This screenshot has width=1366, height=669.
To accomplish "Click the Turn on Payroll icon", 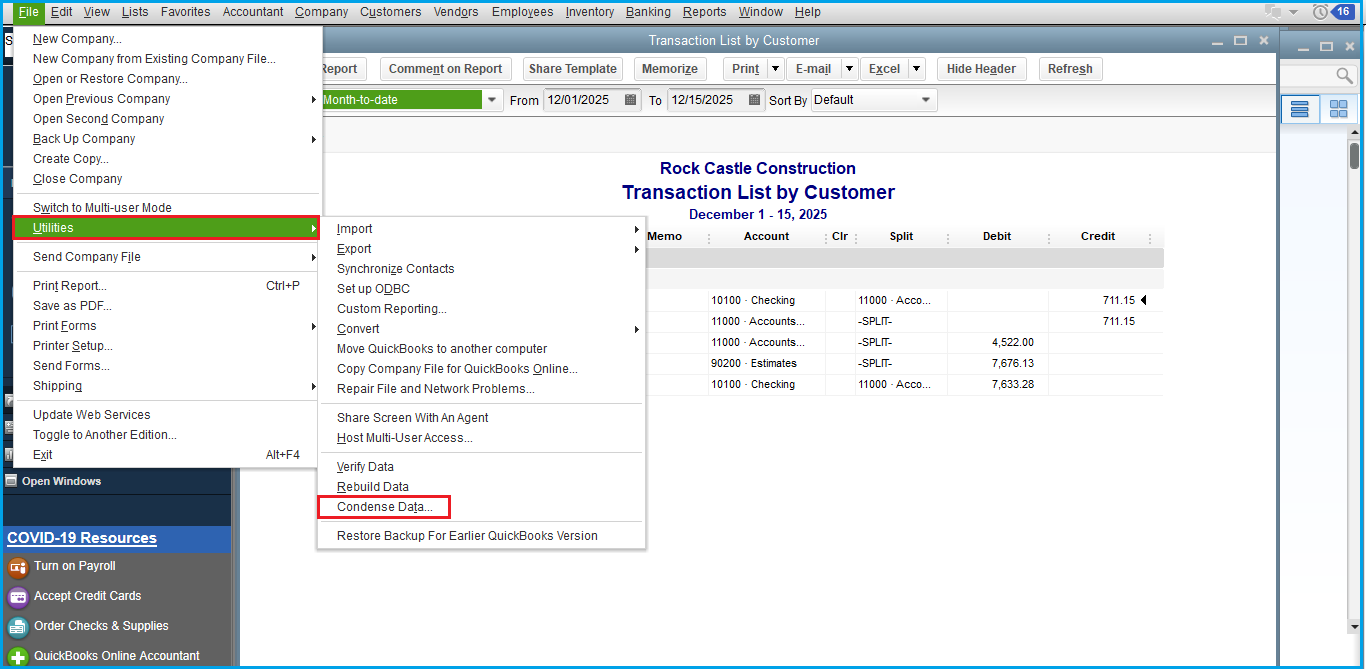I will (18, 566).
